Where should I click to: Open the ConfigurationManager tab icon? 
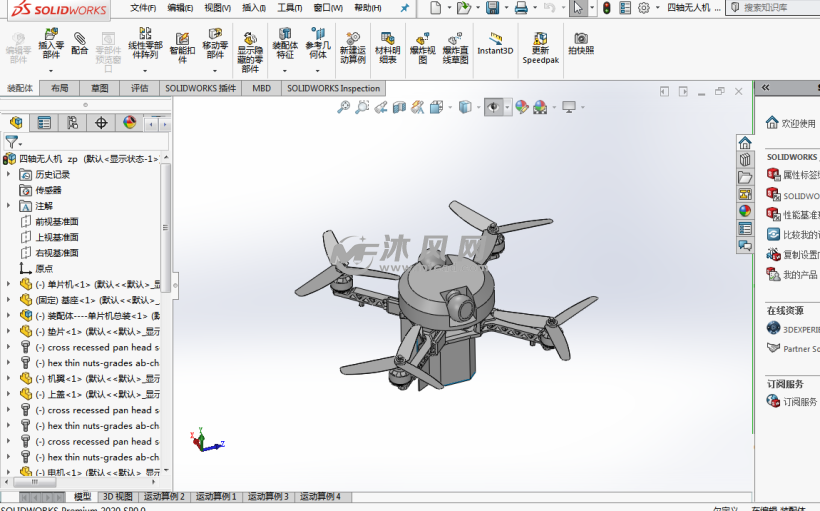click(x=72, y=123)
